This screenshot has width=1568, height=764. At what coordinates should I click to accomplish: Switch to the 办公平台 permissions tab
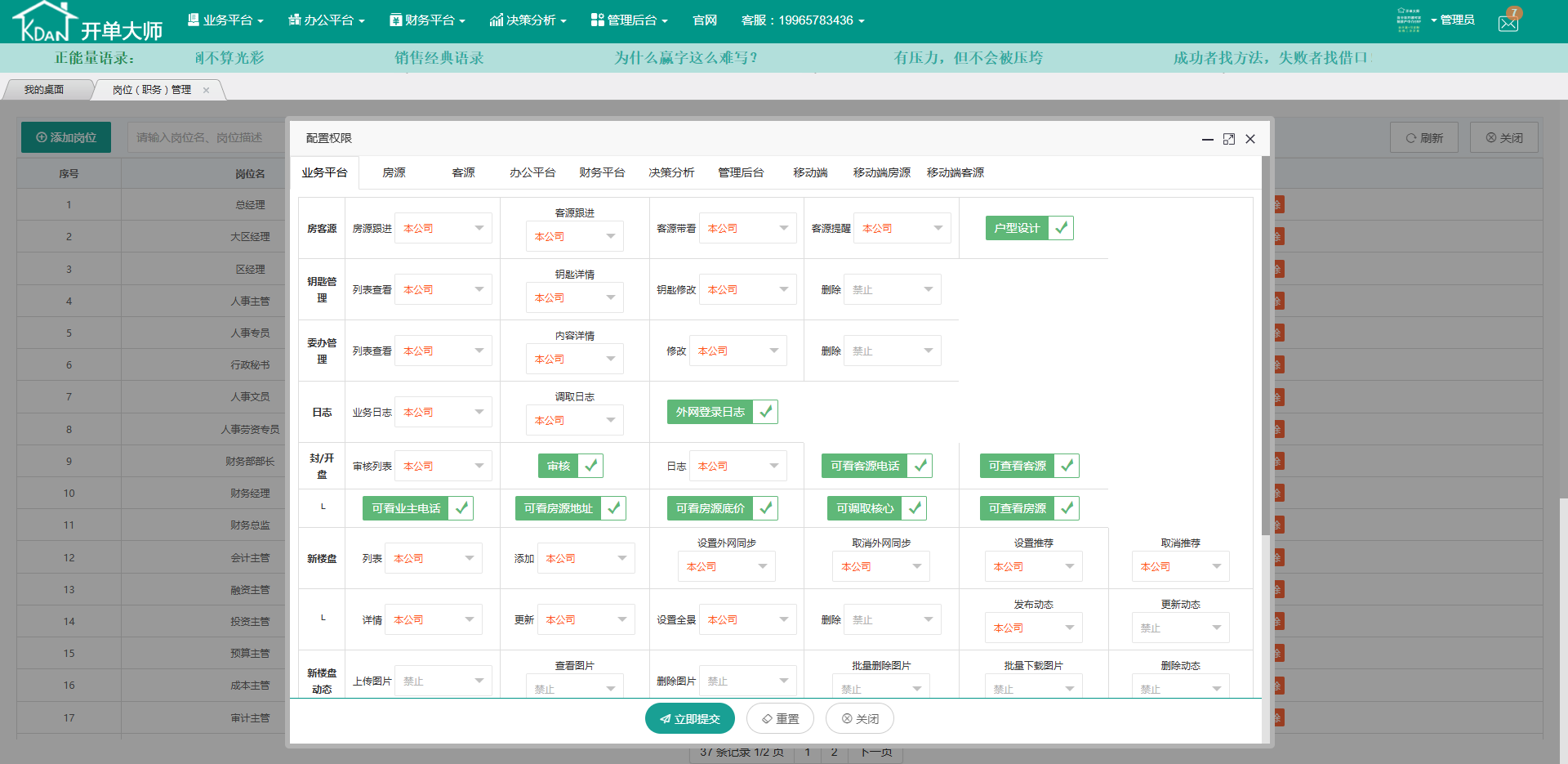[x=532, y=172]
